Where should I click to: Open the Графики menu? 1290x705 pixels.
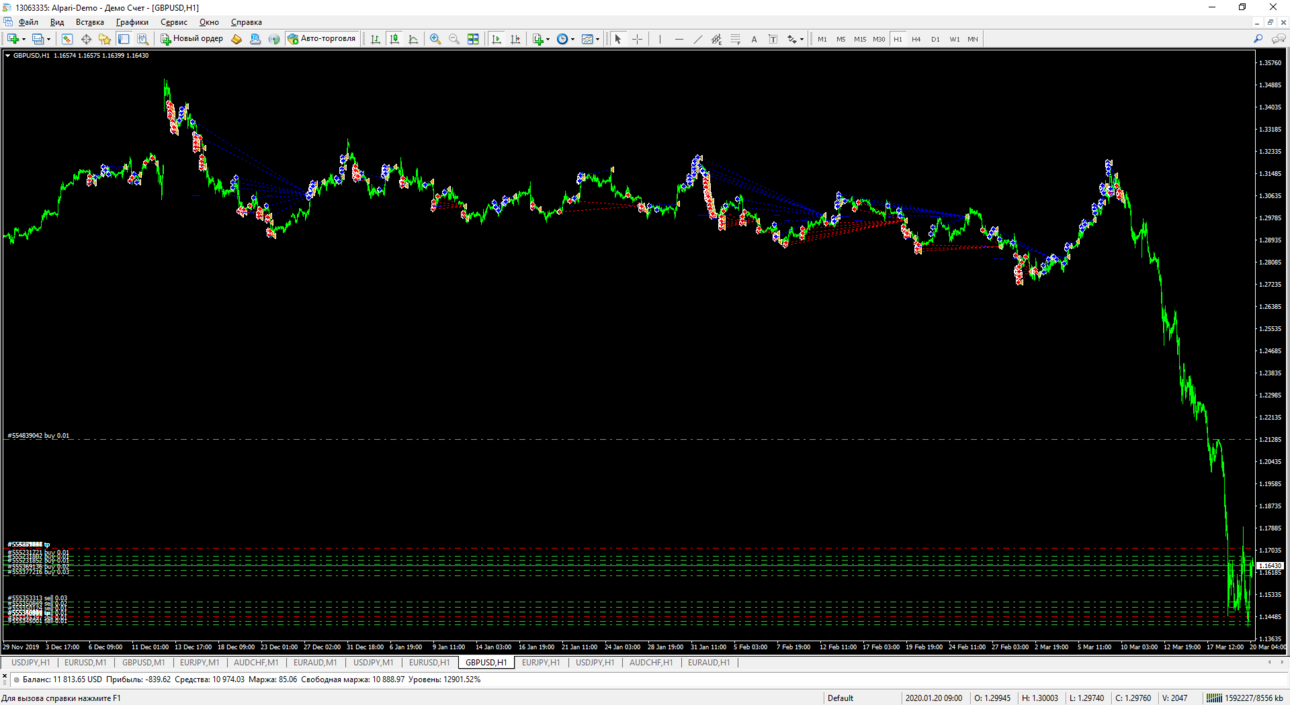pos(132,22)
